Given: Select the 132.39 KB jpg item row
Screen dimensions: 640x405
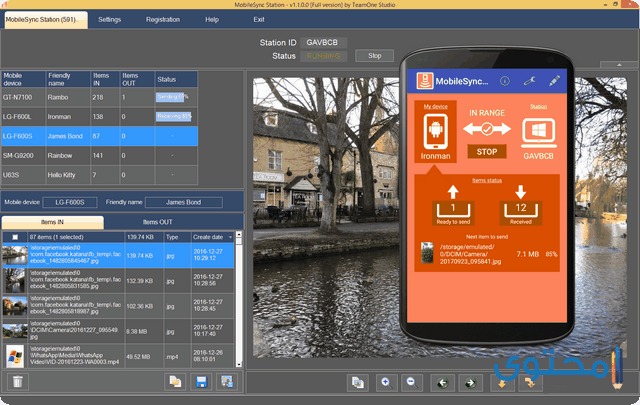Looking at the screenshot, I should (x=118, y=280).
